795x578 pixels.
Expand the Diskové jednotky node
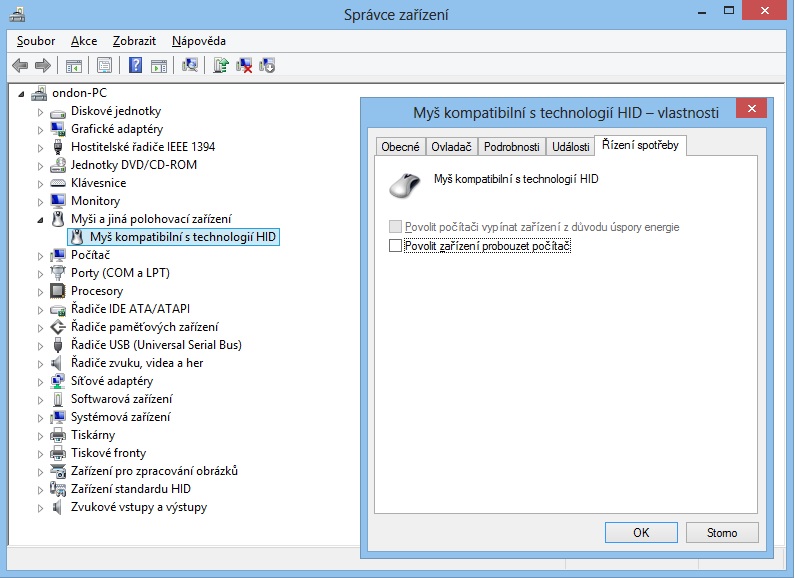pos(40,112)
